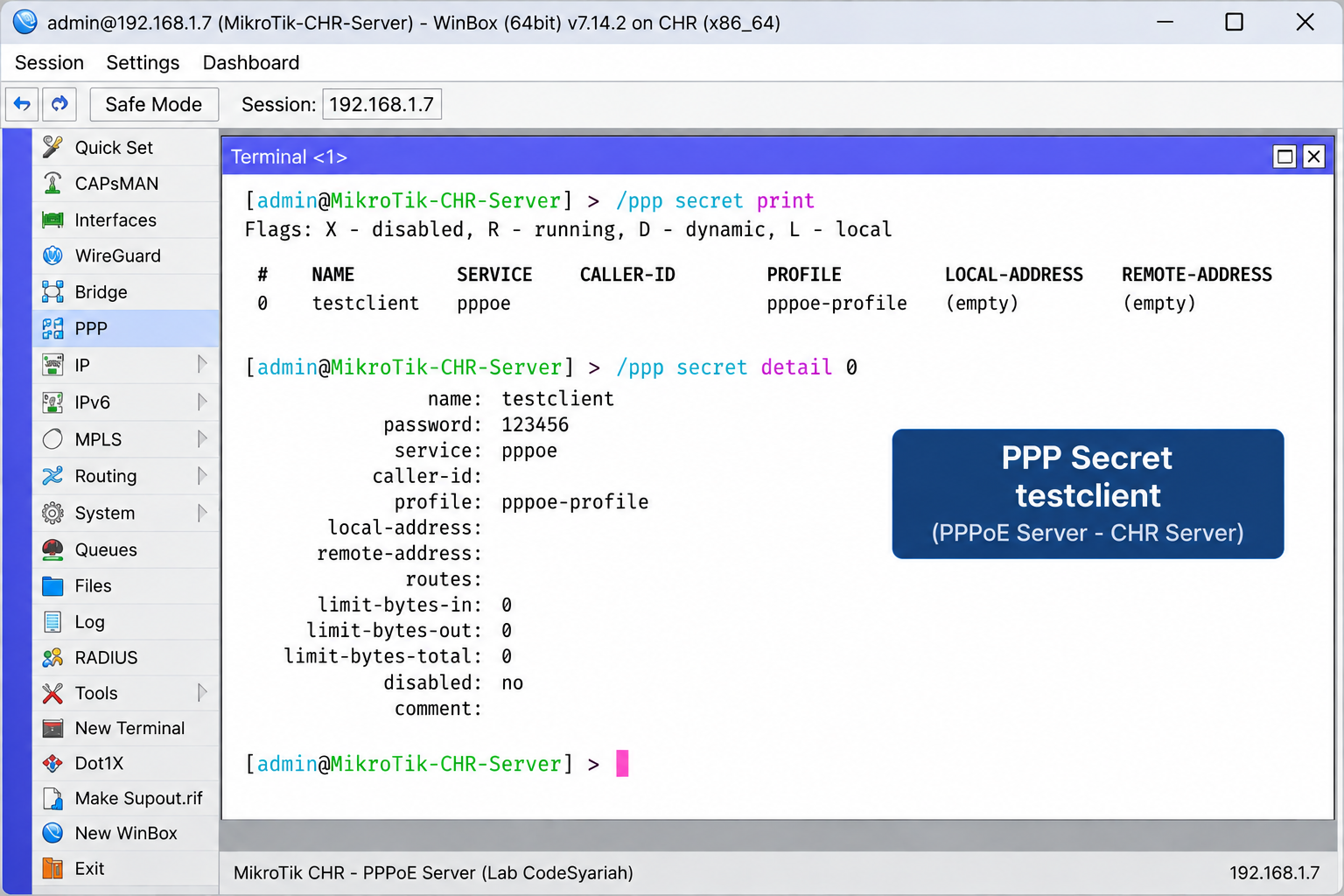This screenshot has width=1344, height=896.
Task: Open the Session menu
Action: (x=49, y=63)
